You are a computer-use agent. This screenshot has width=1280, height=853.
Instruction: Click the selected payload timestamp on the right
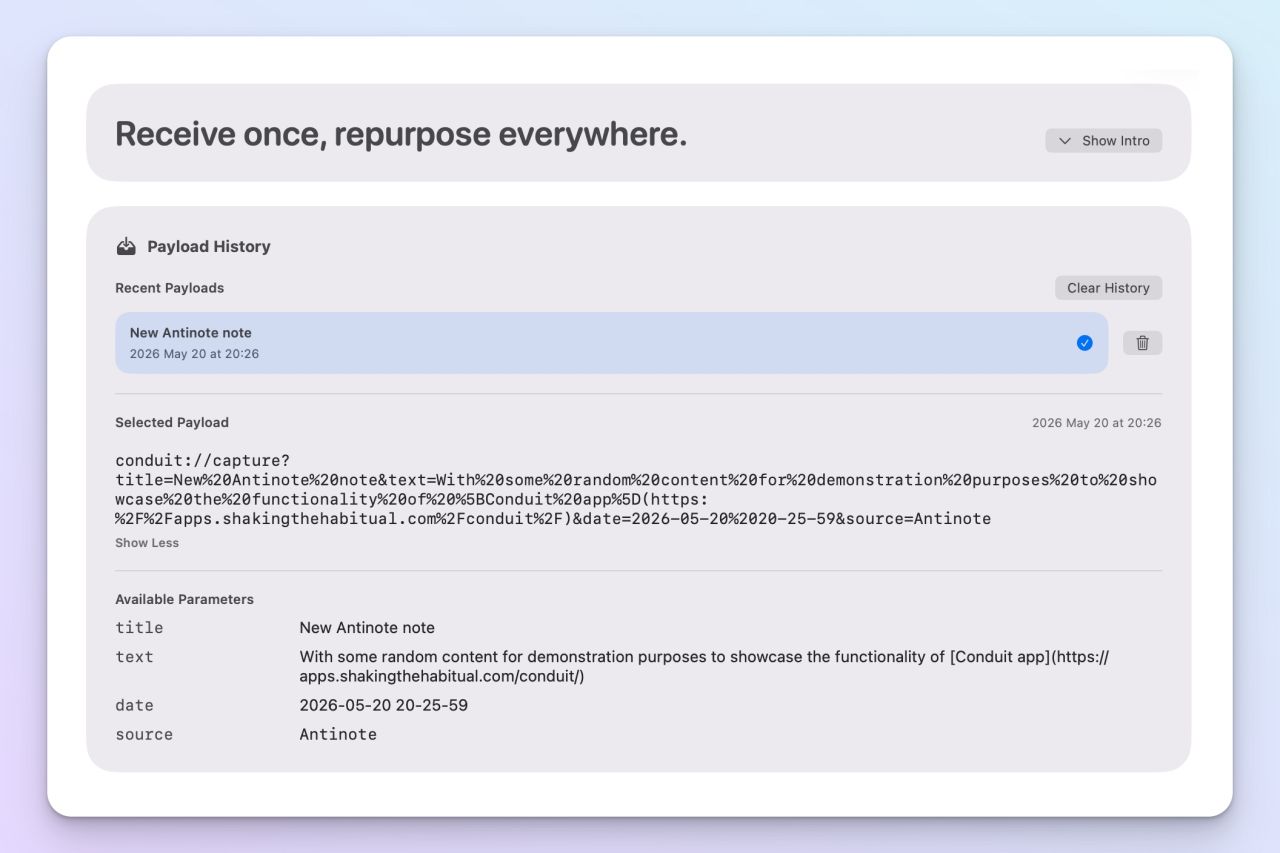1097,423
